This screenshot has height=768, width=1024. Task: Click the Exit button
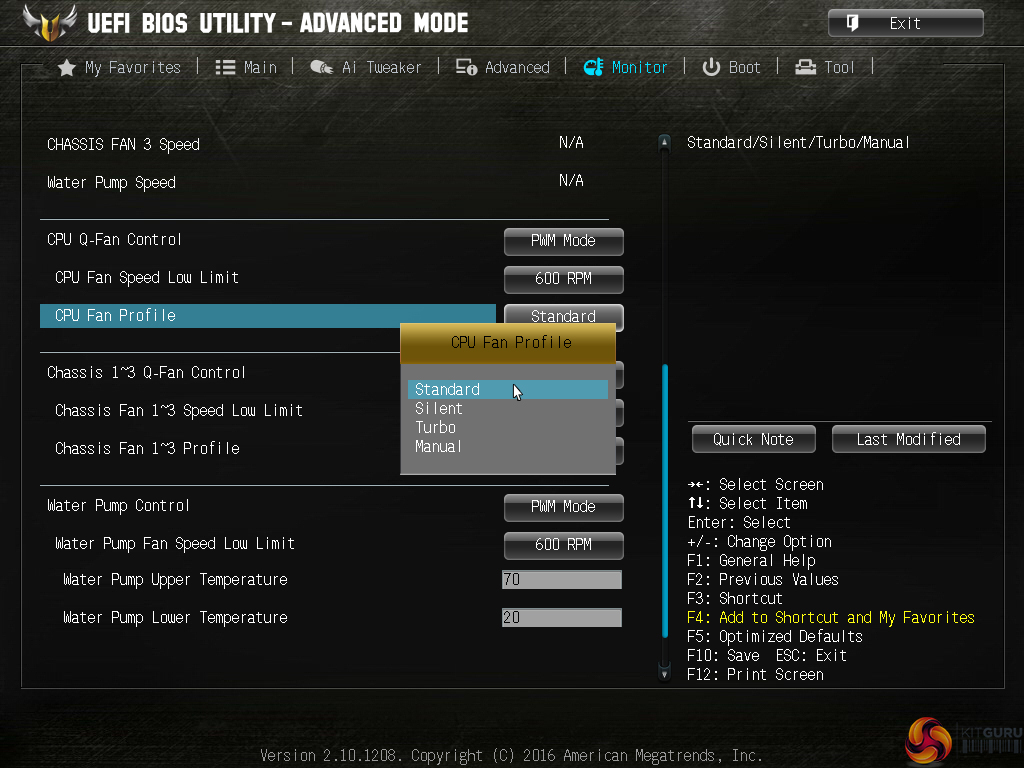point(906,24)
